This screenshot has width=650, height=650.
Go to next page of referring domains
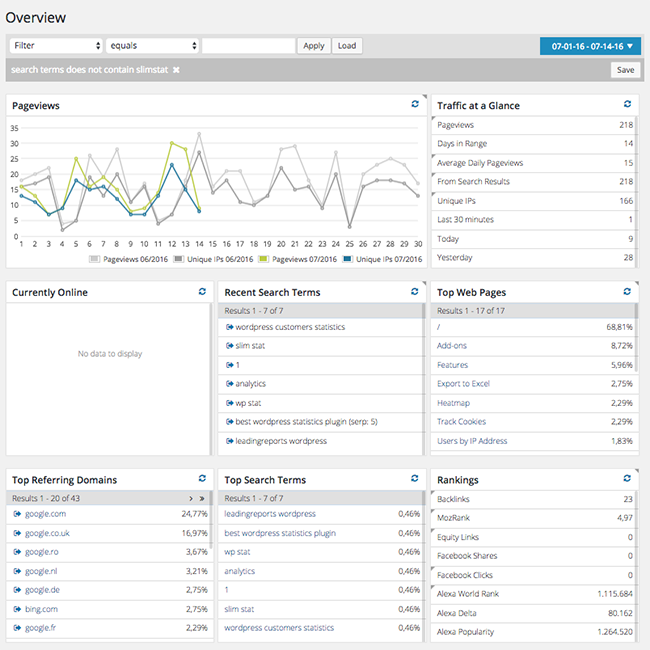(x=191, y=498)
